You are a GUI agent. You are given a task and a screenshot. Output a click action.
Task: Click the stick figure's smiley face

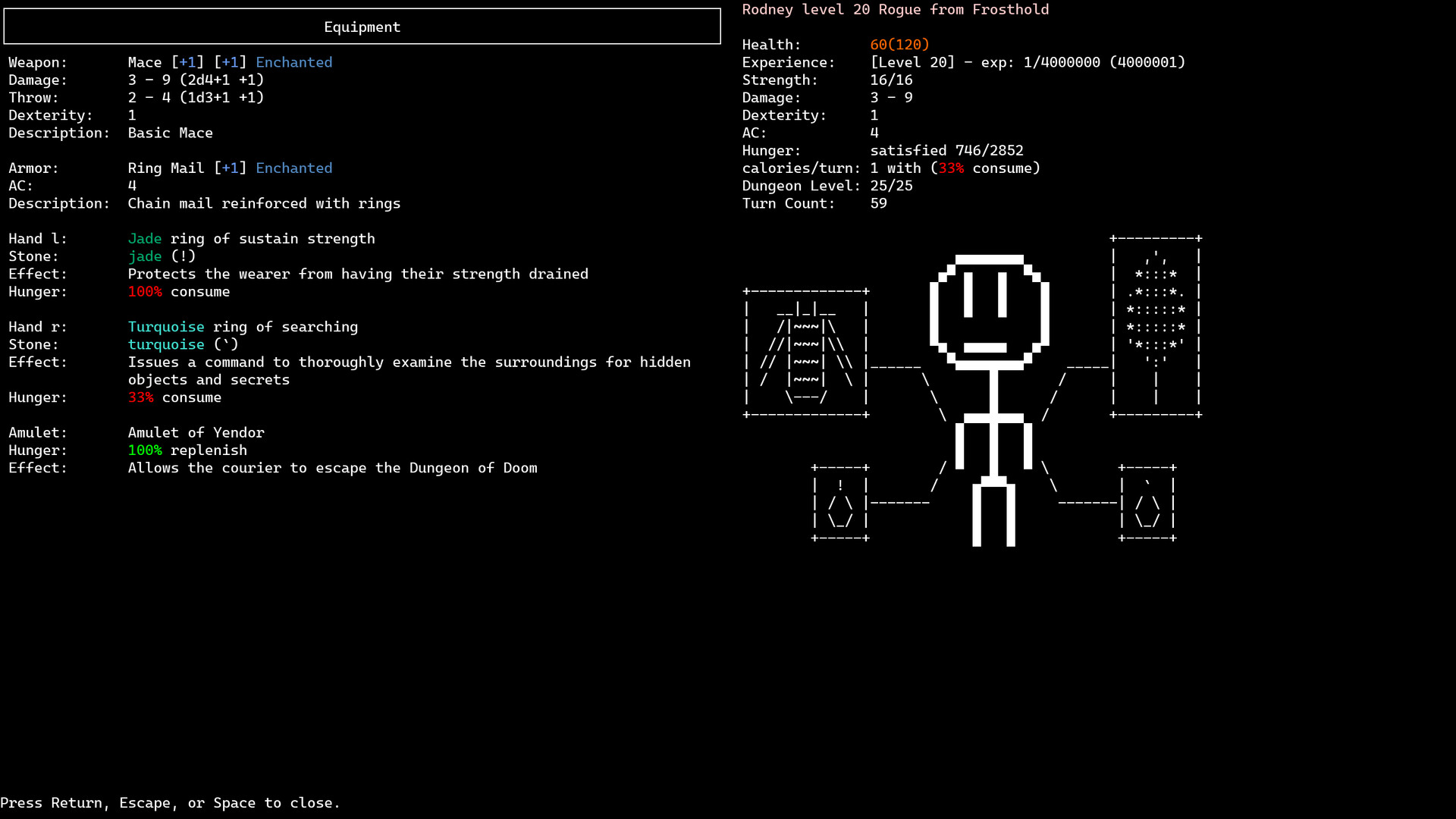[x=989, y=311]
